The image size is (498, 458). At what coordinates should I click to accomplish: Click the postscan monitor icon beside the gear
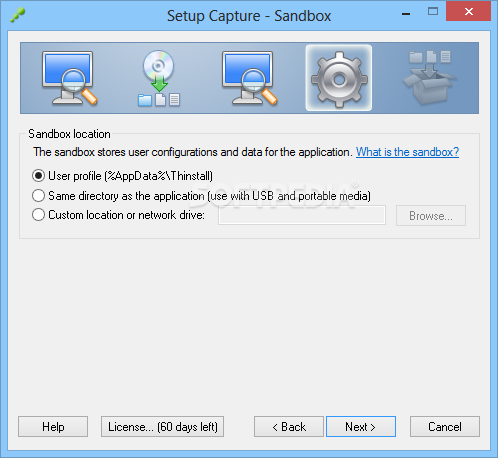coord(250,78)
